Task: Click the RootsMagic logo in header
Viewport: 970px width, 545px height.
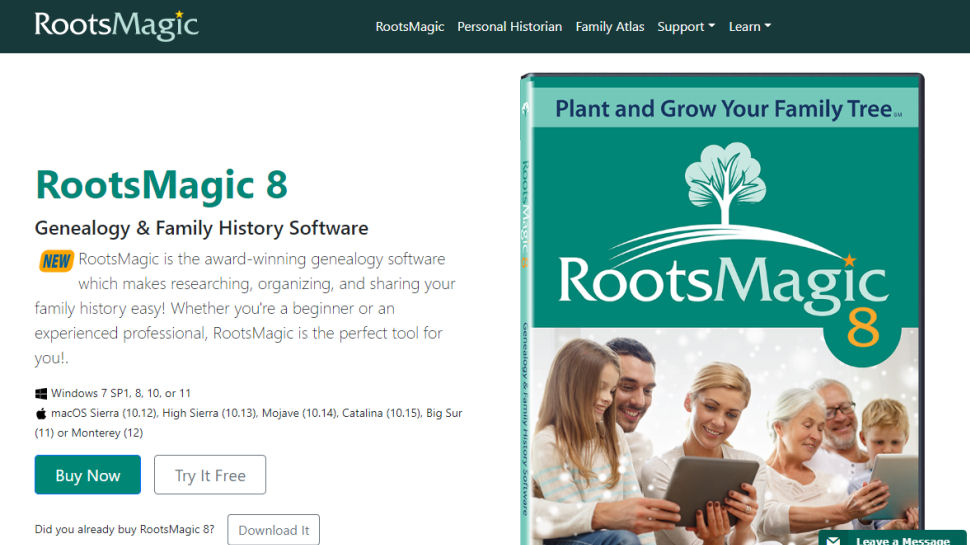Action: pyautogui.click(x=116, y=26)
